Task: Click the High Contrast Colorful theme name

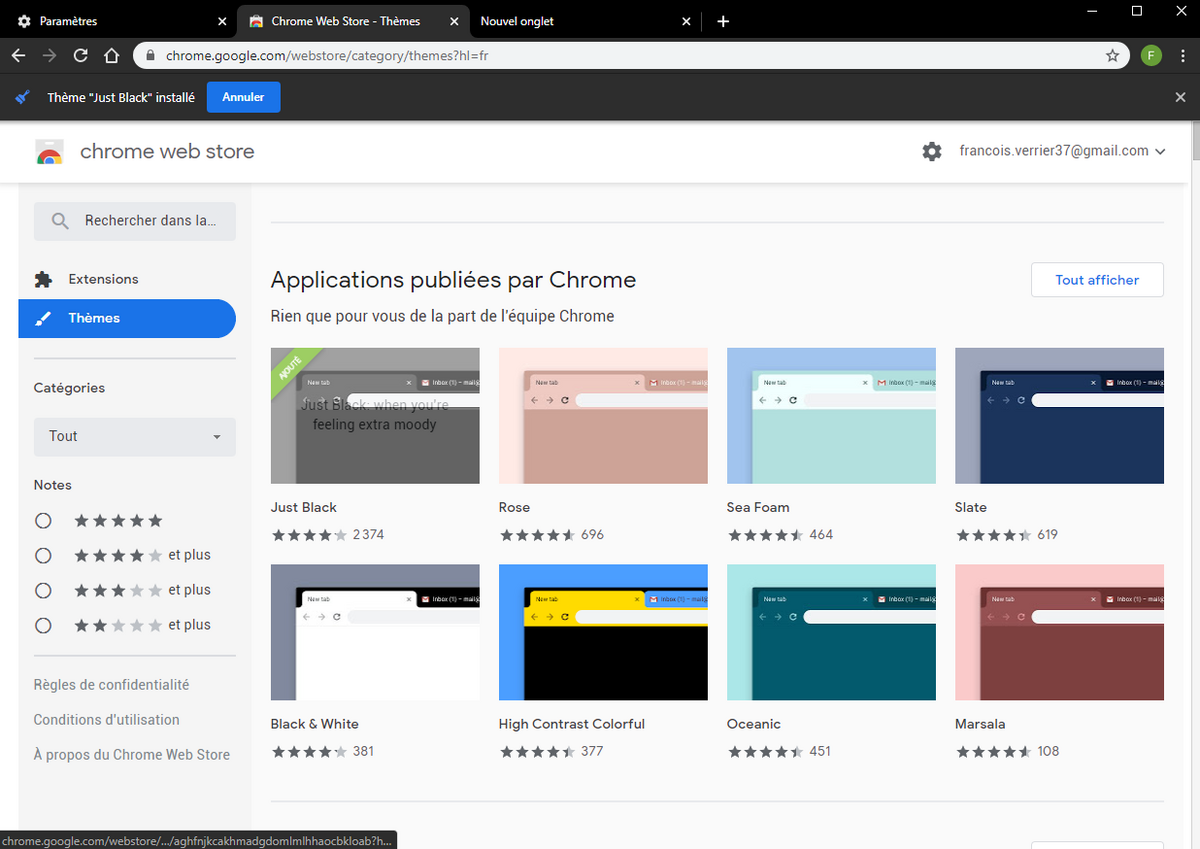Action: click(x=572, y=724)
